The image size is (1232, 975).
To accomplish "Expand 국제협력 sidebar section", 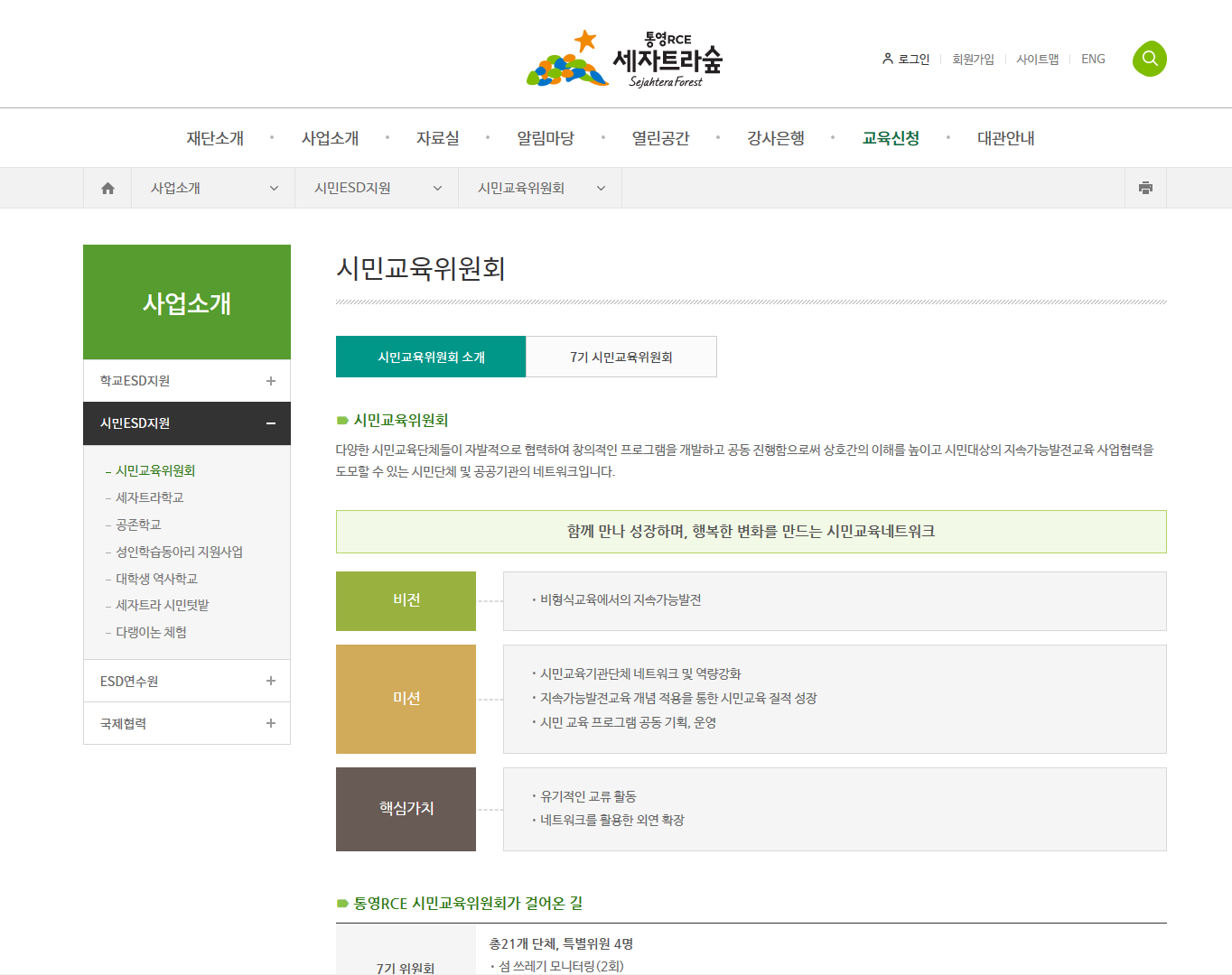I will coord(270,723).
